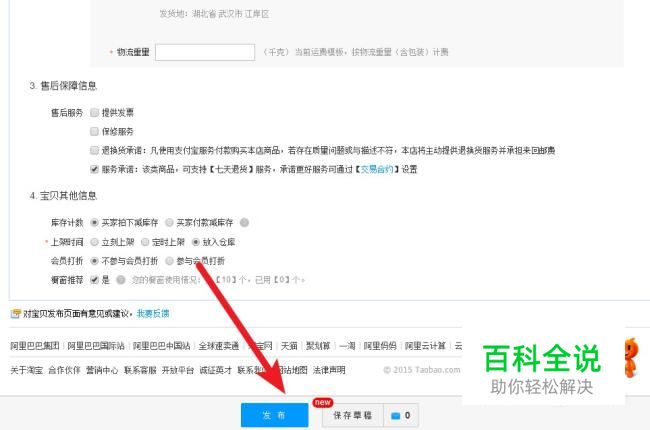Click the blue 发布 publish button

click(274, 415)
